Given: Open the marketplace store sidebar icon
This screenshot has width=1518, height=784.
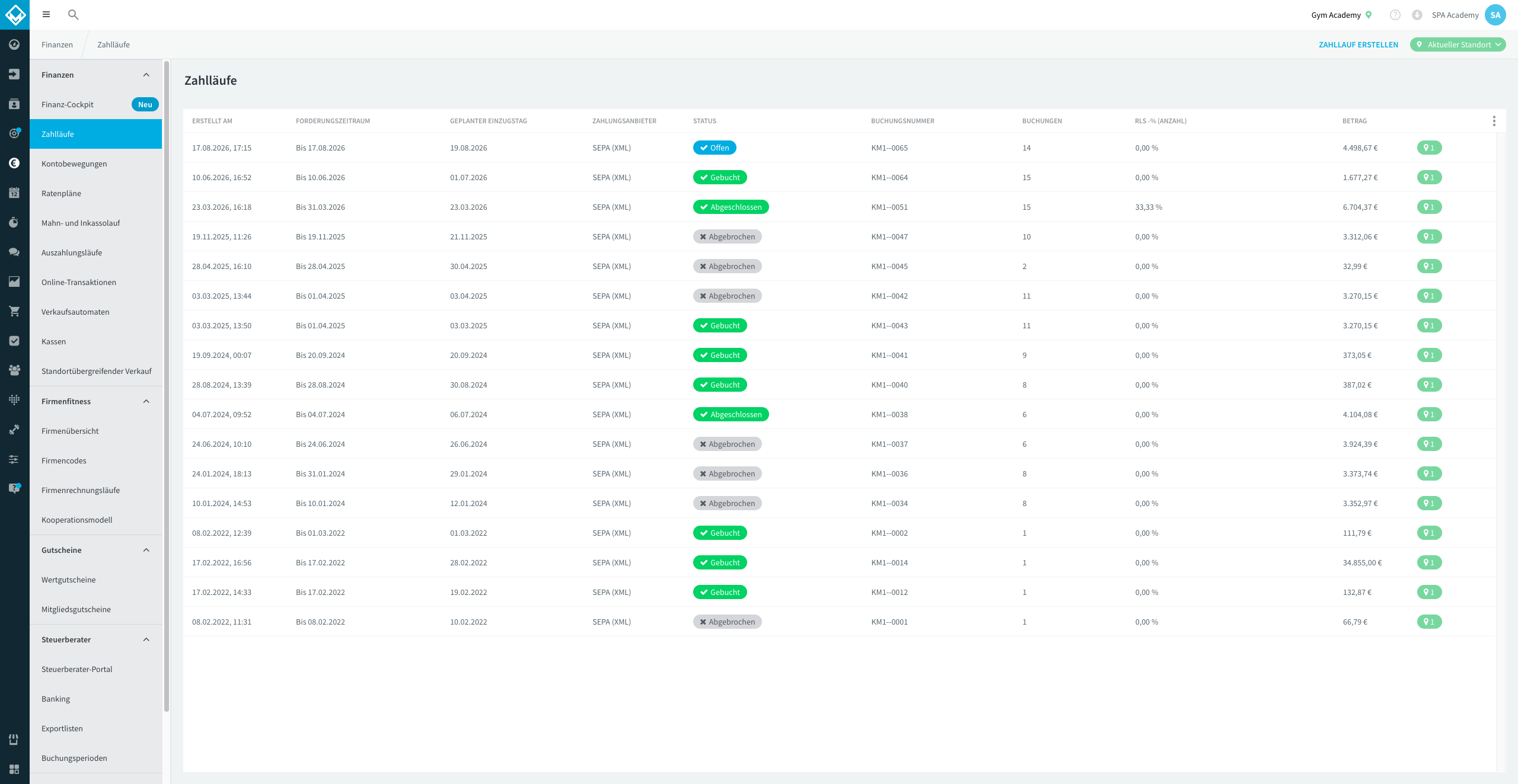Looking at the screenshot, I should click(14, 740).
